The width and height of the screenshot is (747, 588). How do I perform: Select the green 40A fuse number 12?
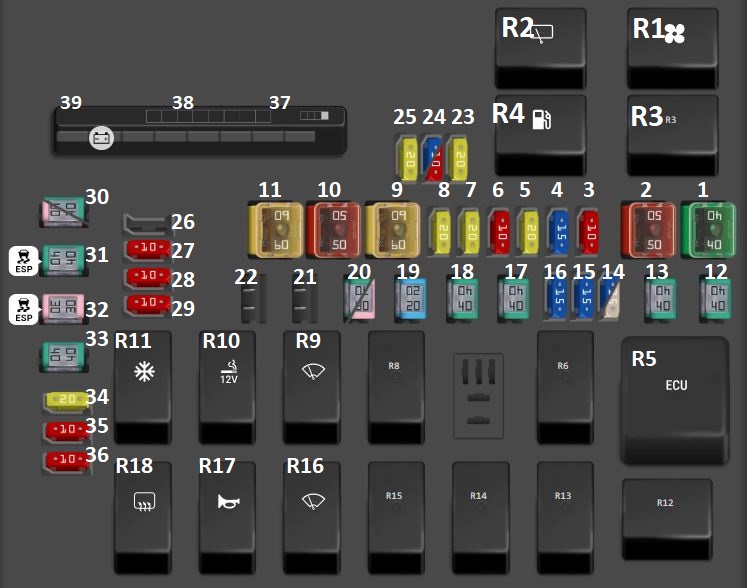[716, 298]
